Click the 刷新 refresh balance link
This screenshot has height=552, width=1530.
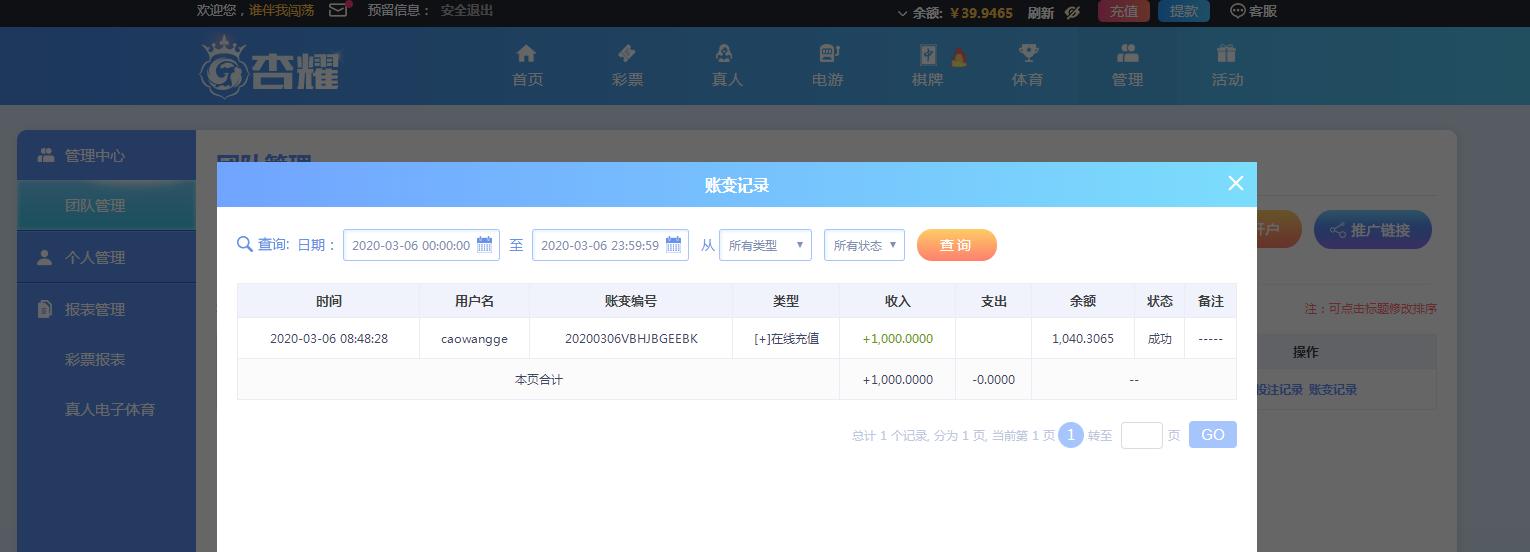point(1041,12)
